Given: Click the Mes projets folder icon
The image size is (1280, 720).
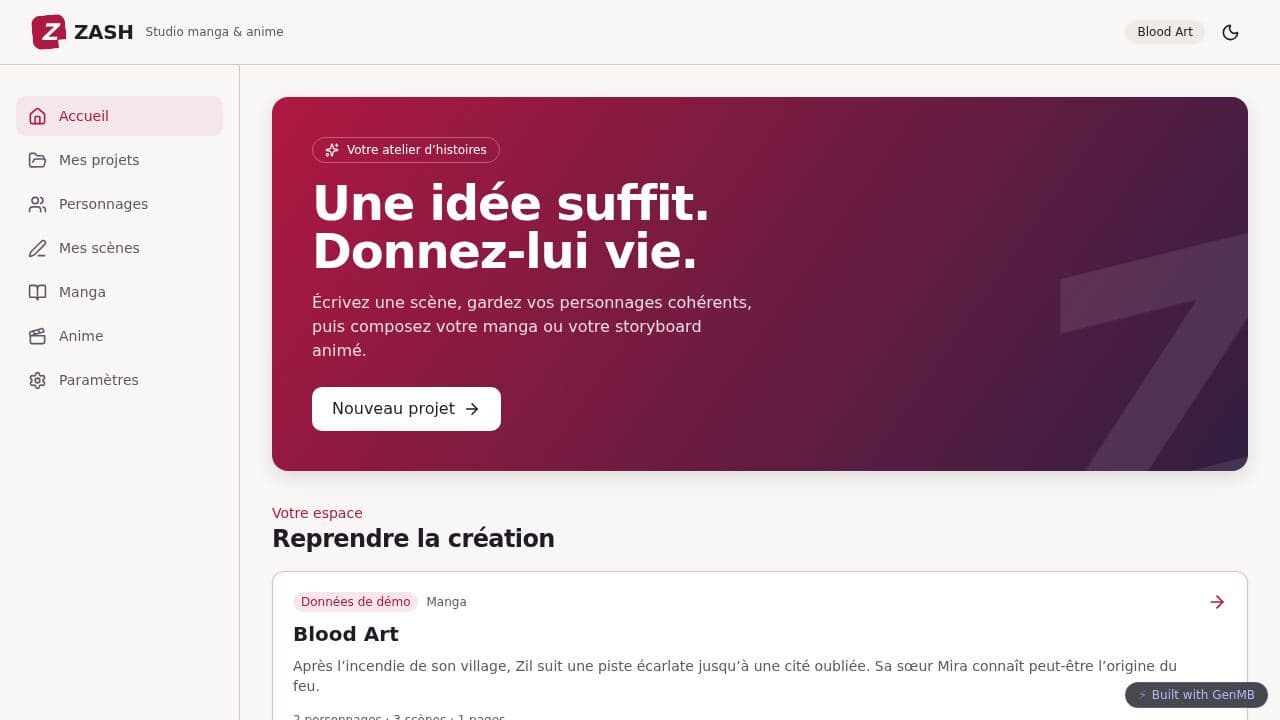Looking at the screenshot, I should (x=38, y=160).
